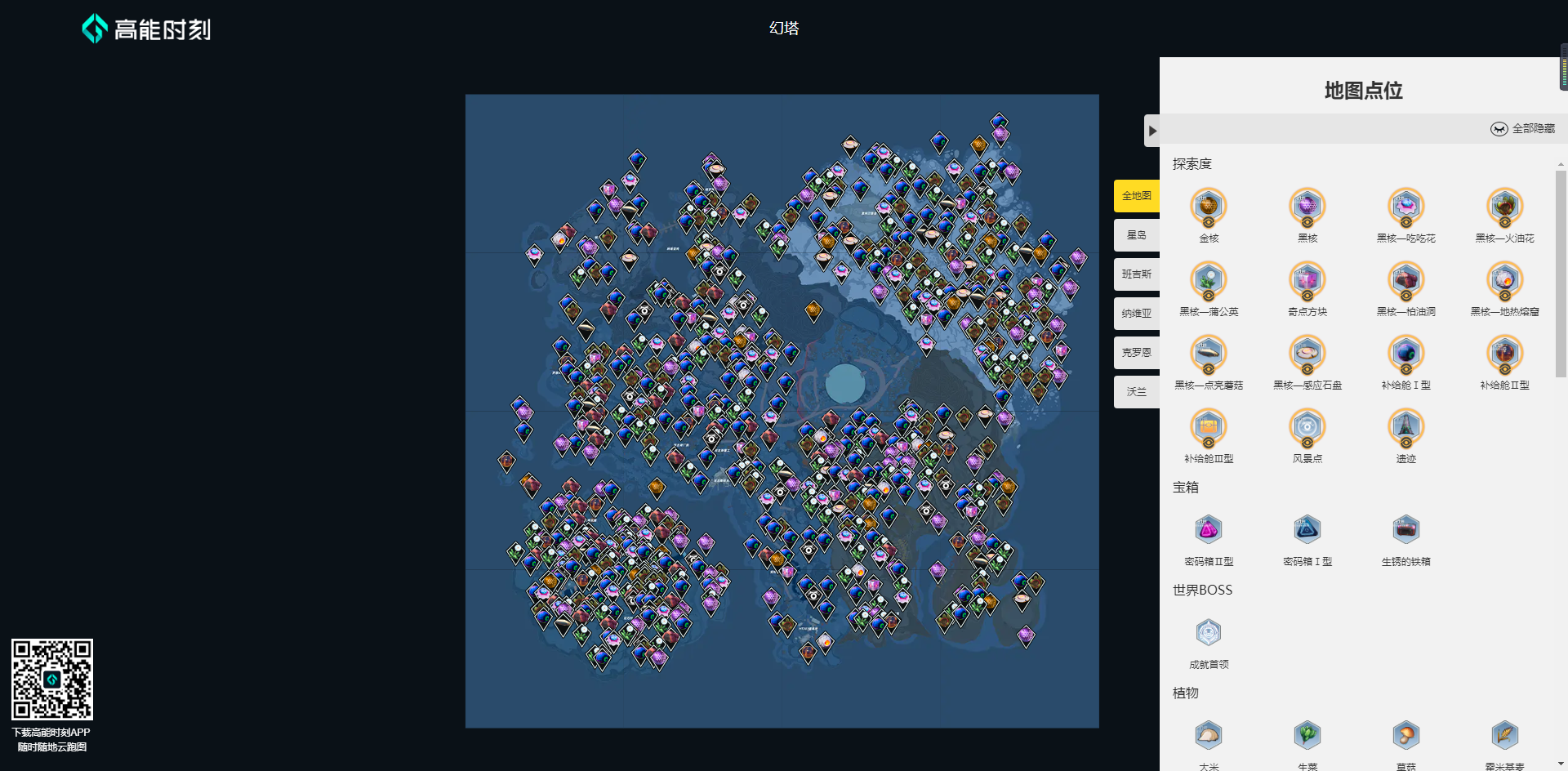Switch to the 克罗恩 region tab
Viewport: 1568px width, 771px height.
coord(1137,353)
